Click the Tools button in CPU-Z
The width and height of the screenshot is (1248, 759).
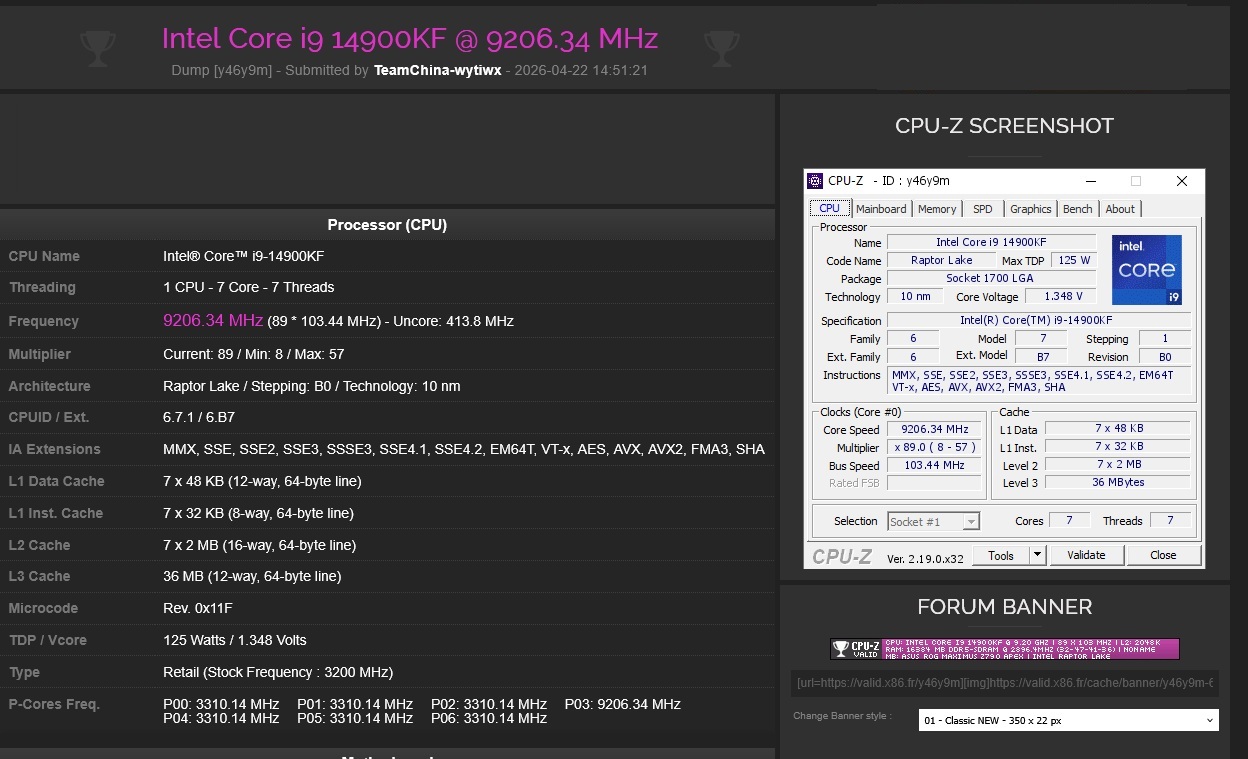tap(1001, 555)
